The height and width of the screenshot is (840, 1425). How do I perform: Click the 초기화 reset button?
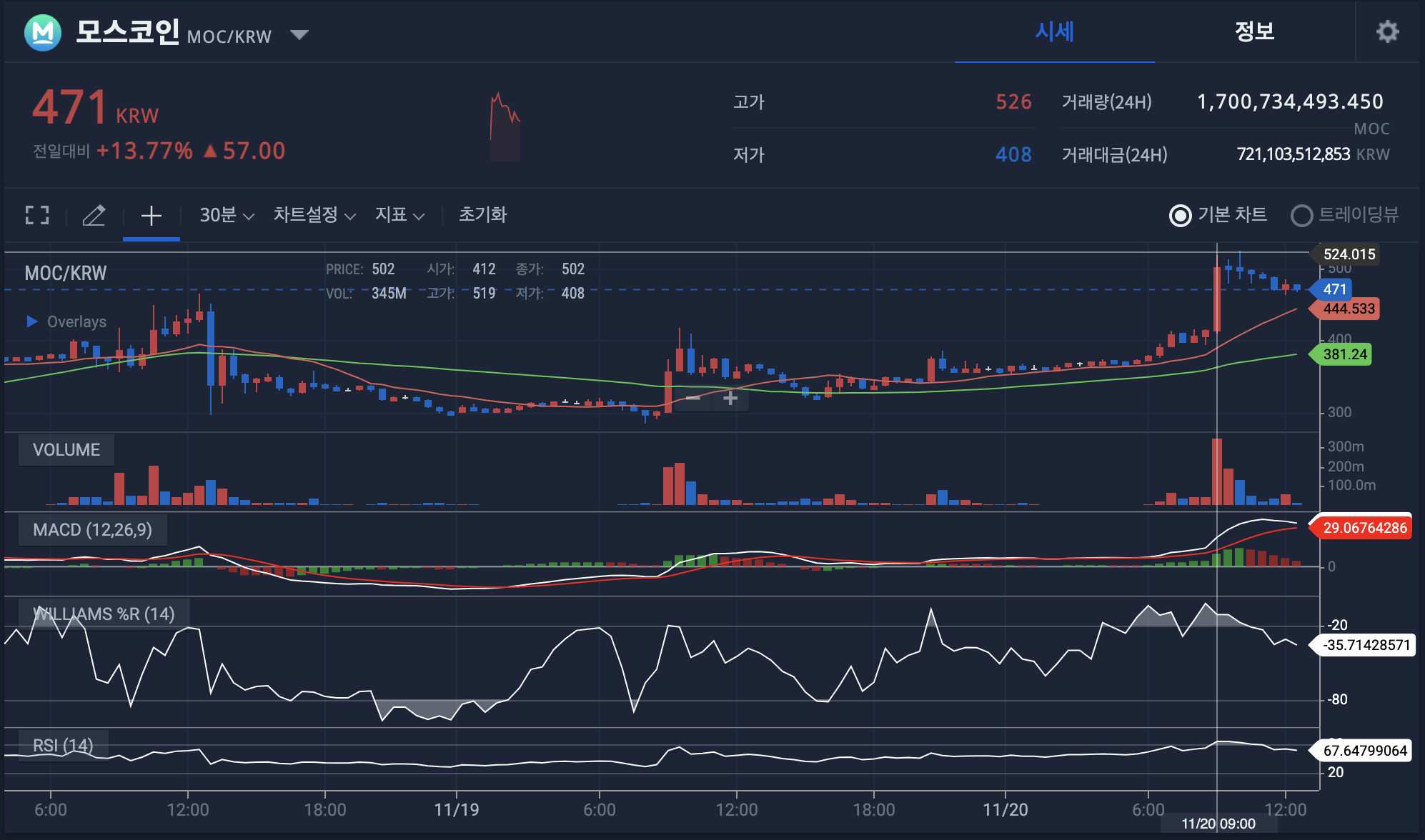482,215
